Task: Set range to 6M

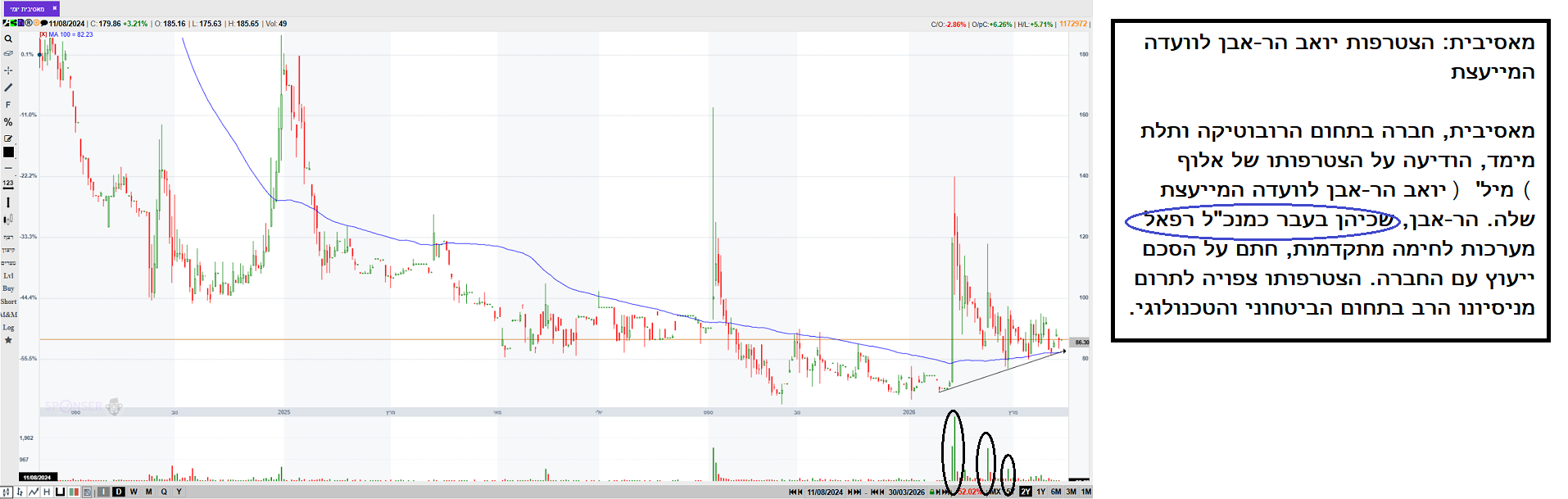Action: pyautogui.click(x=1056, y=492)
